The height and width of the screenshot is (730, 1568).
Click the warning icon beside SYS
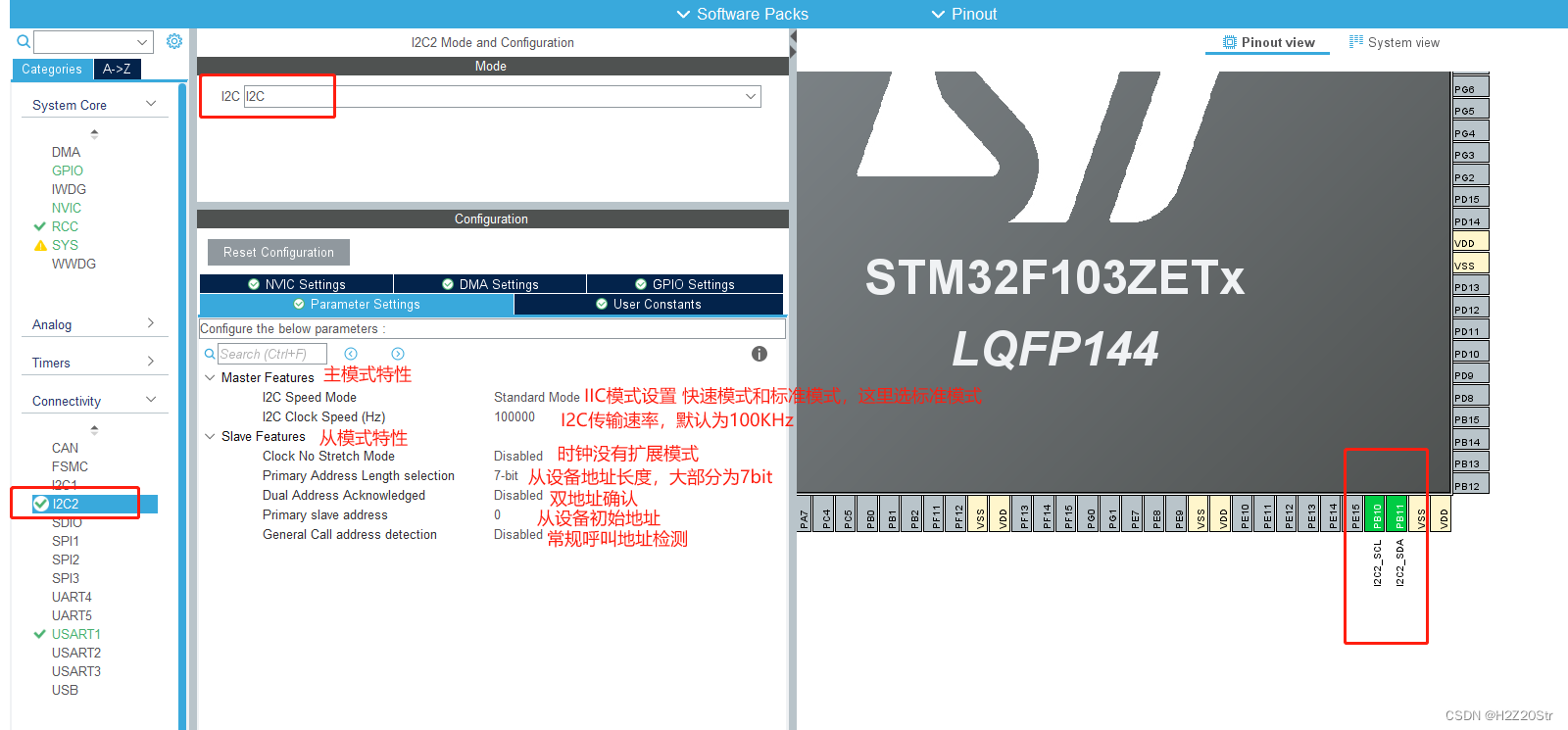(x=40, y=245)
